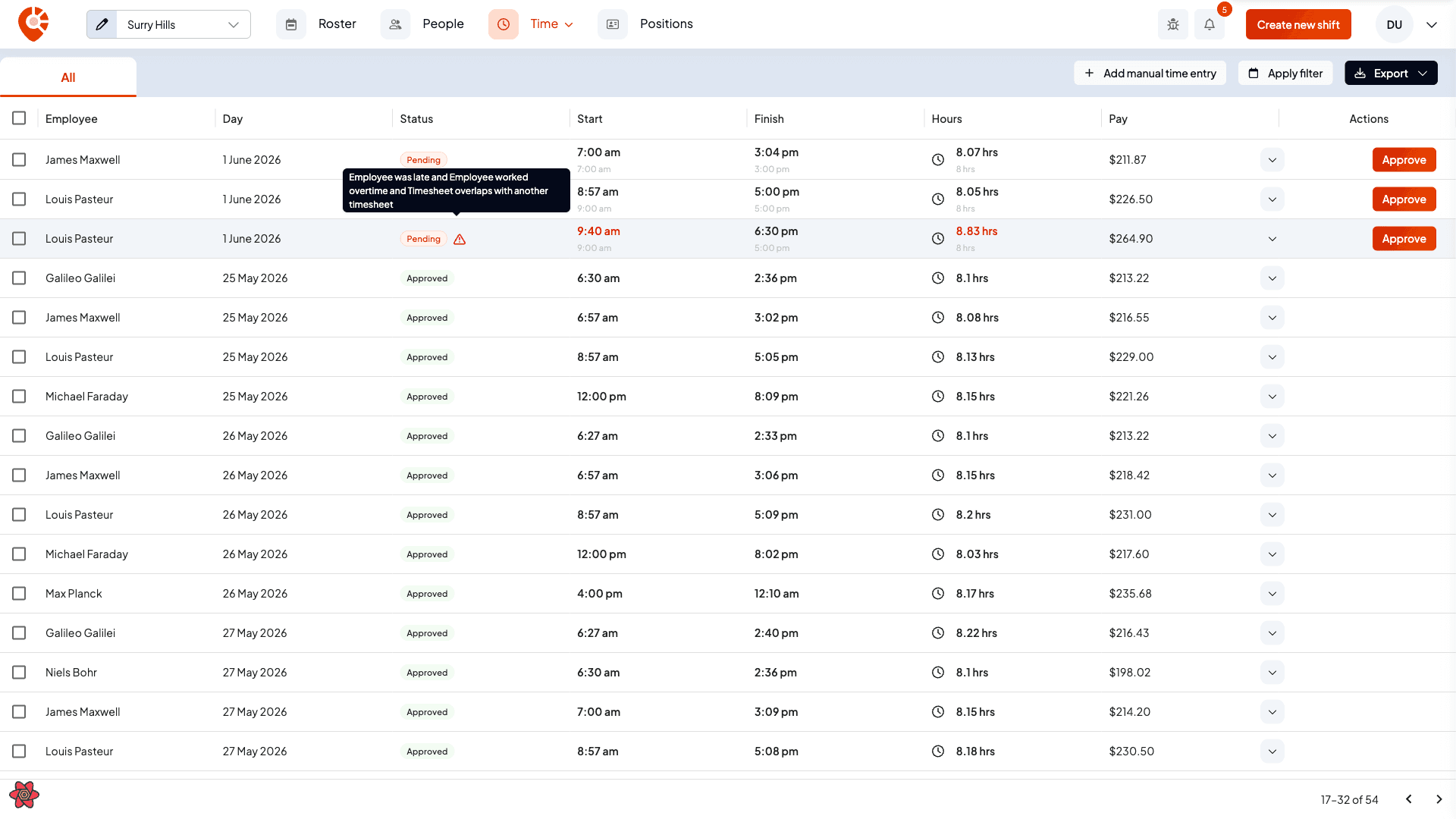The height and width of the screenshot is (819, 1456).
Task: Approve James Maxwell's 1 June timesheet
Action: coord(1404,160)
